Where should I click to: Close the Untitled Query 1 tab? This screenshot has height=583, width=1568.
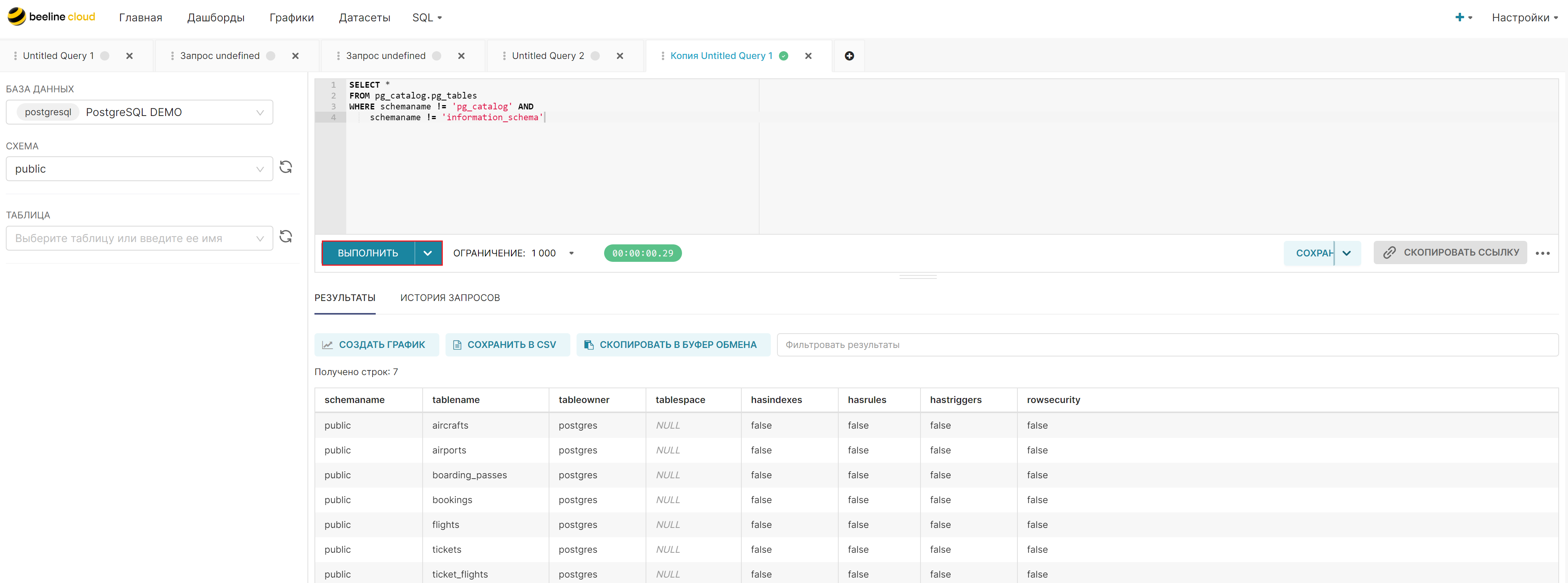click(129, 55)
